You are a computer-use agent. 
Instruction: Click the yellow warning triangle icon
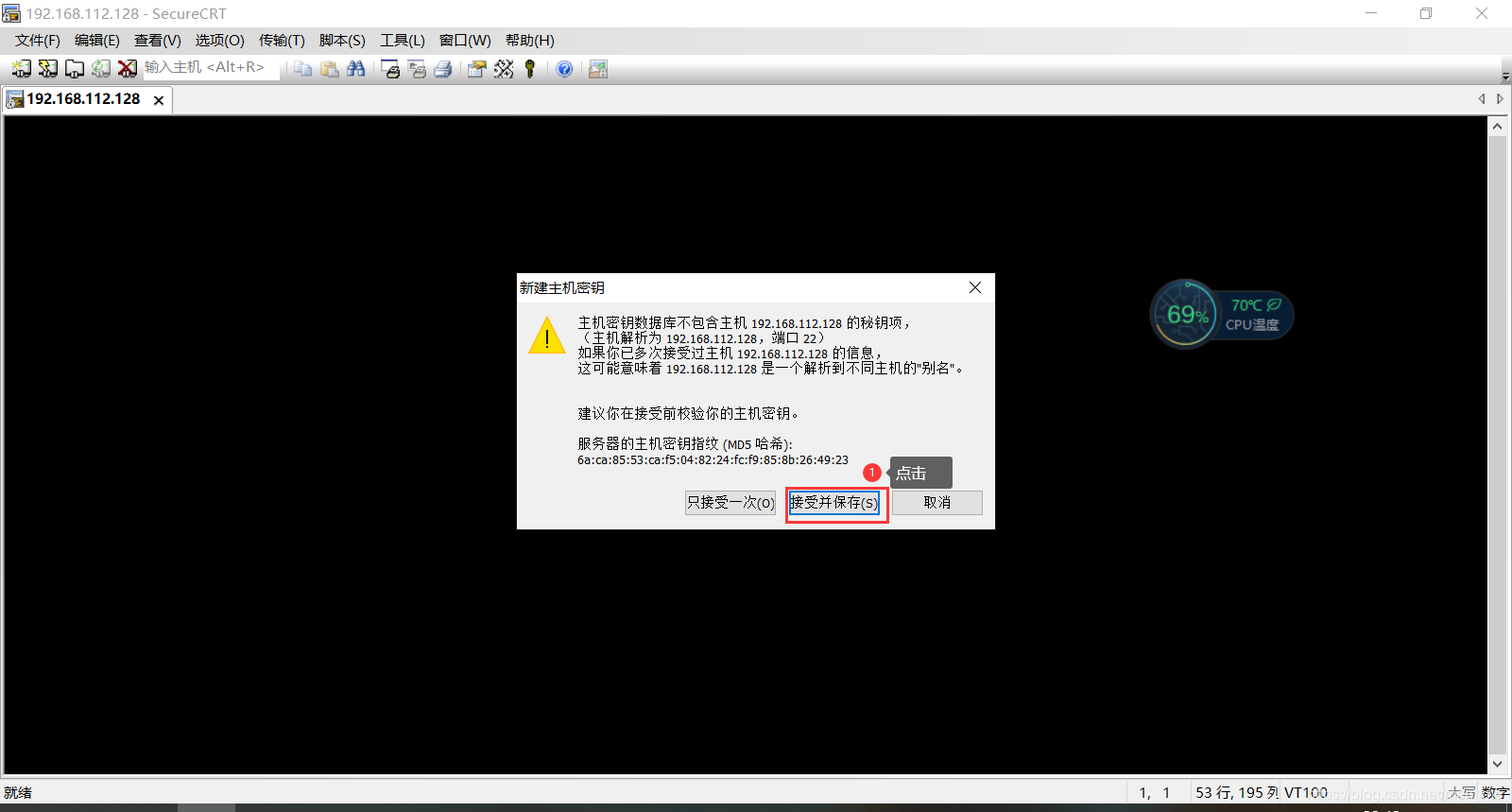tap(547, 336)
